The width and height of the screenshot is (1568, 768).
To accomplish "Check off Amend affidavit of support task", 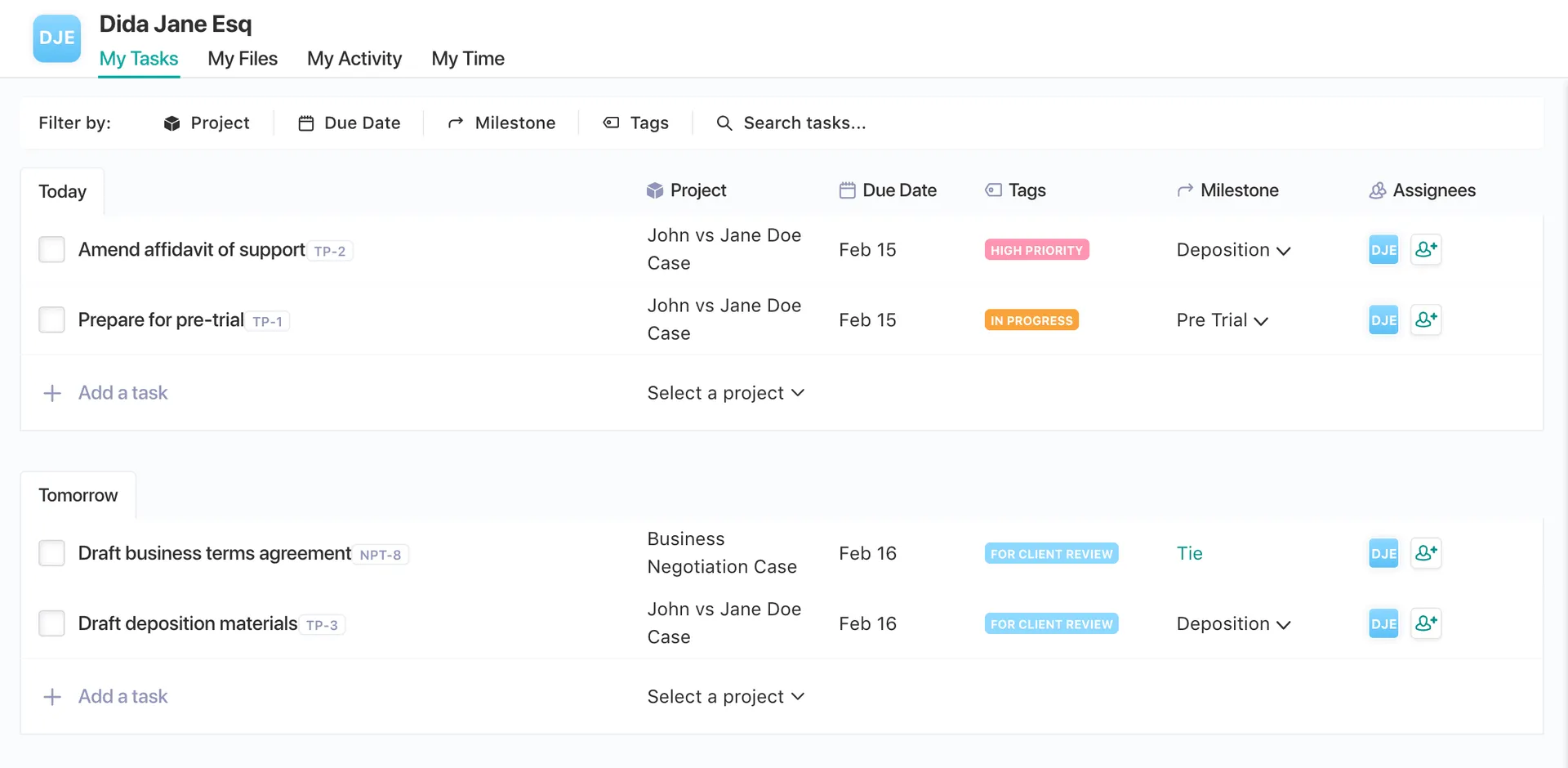I will pos(52,249).
